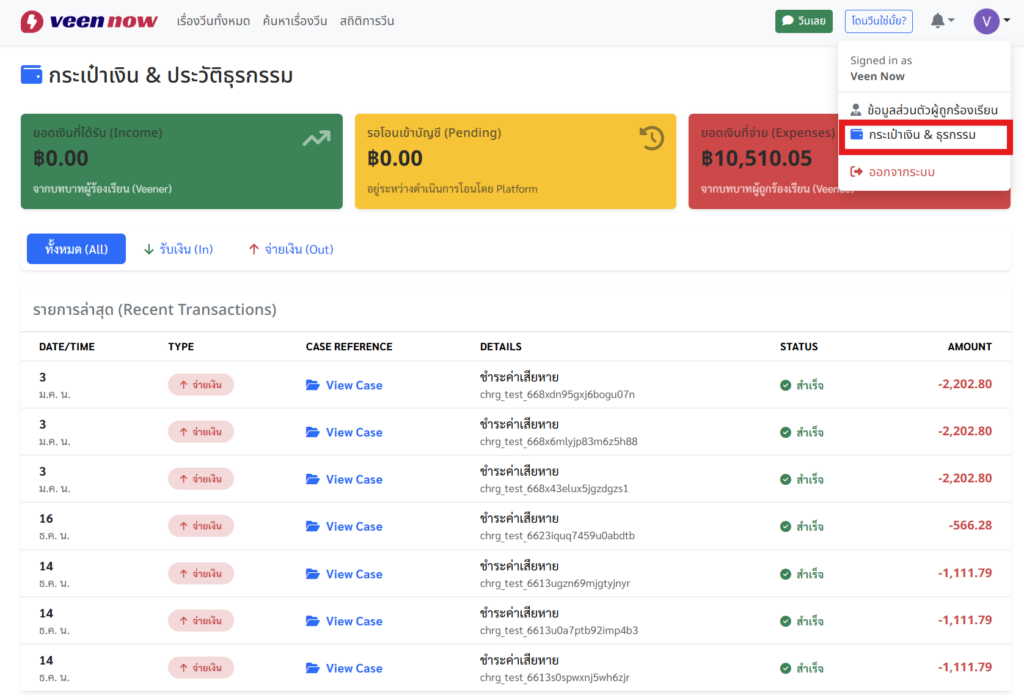Select the ทั้งหมด (All) filter

click(76, 249)
